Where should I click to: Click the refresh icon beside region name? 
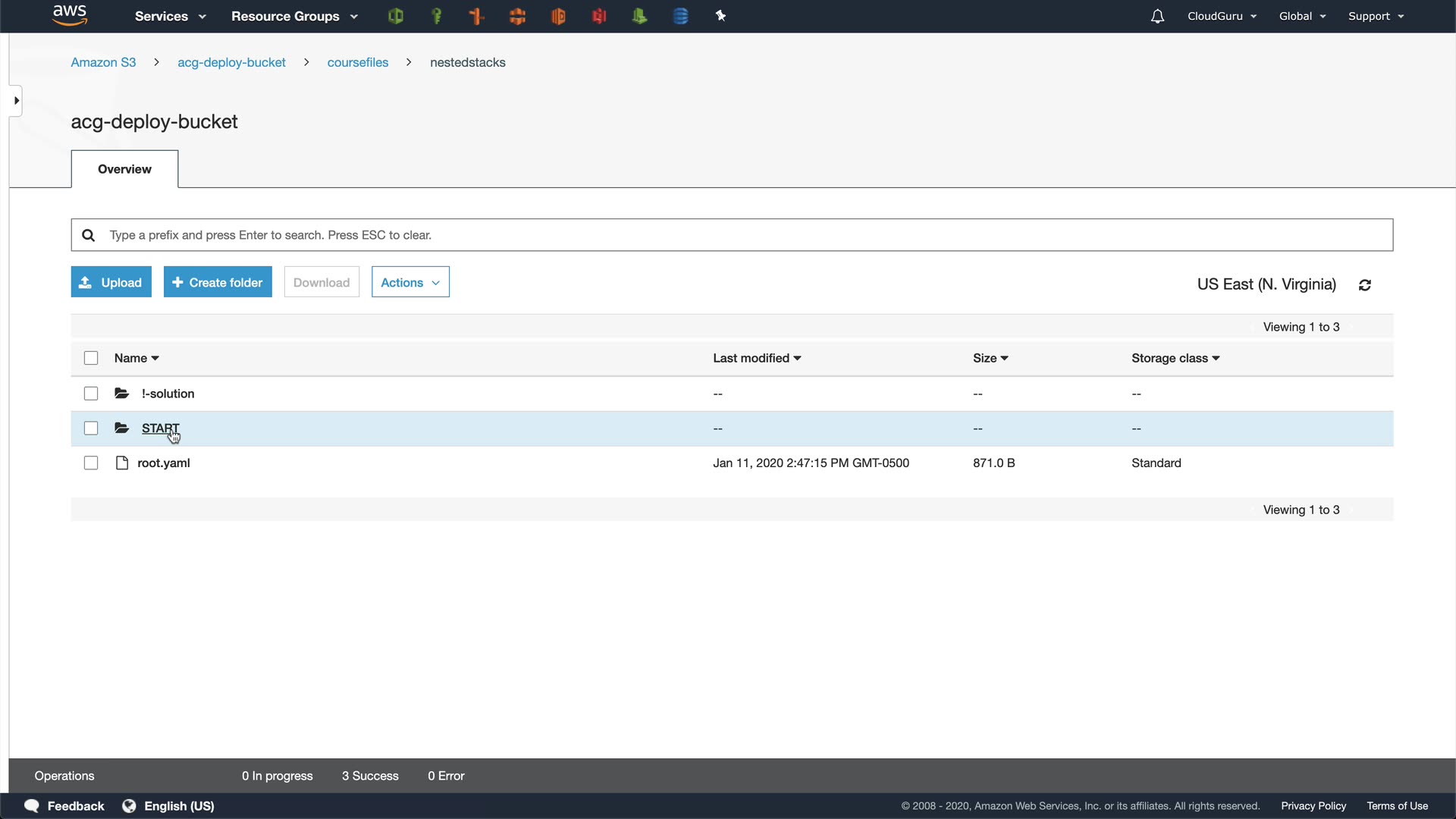pos(1365,285)
